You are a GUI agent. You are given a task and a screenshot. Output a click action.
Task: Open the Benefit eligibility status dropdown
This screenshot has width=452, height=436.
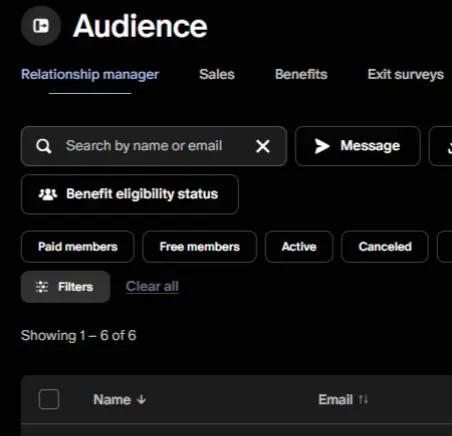pyautogui.click(x=130, y=194)
